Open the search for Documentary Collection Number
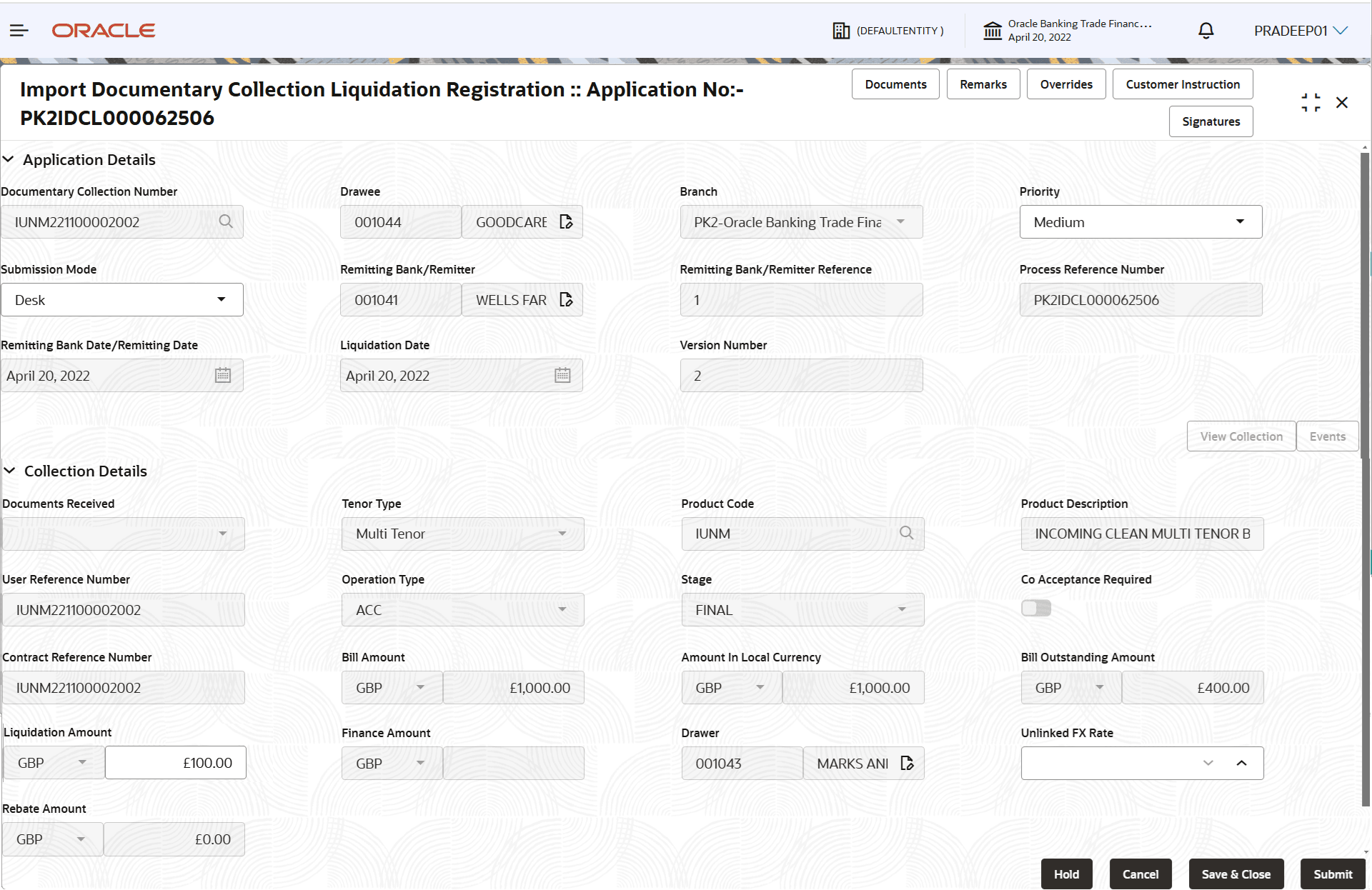 pyautogui.click(x=226, y=221)
